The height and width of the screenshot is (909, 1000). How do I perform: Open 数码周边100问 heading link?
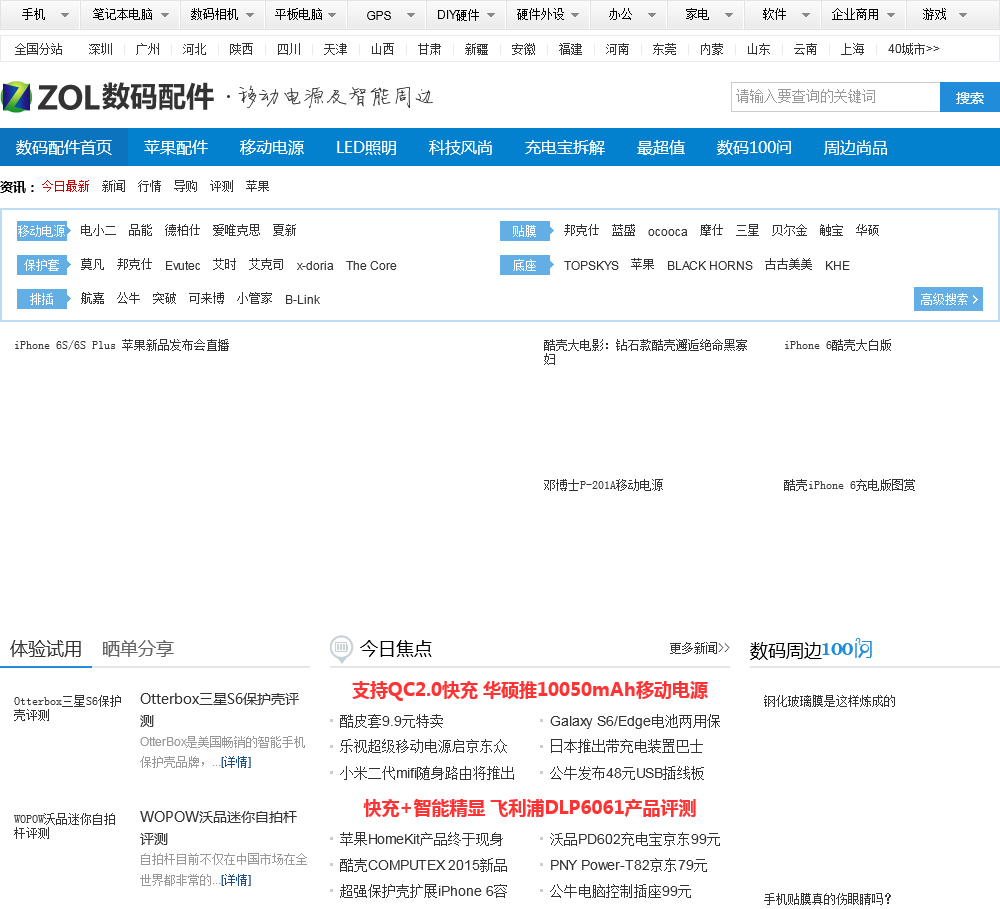[x=811, y=649]
